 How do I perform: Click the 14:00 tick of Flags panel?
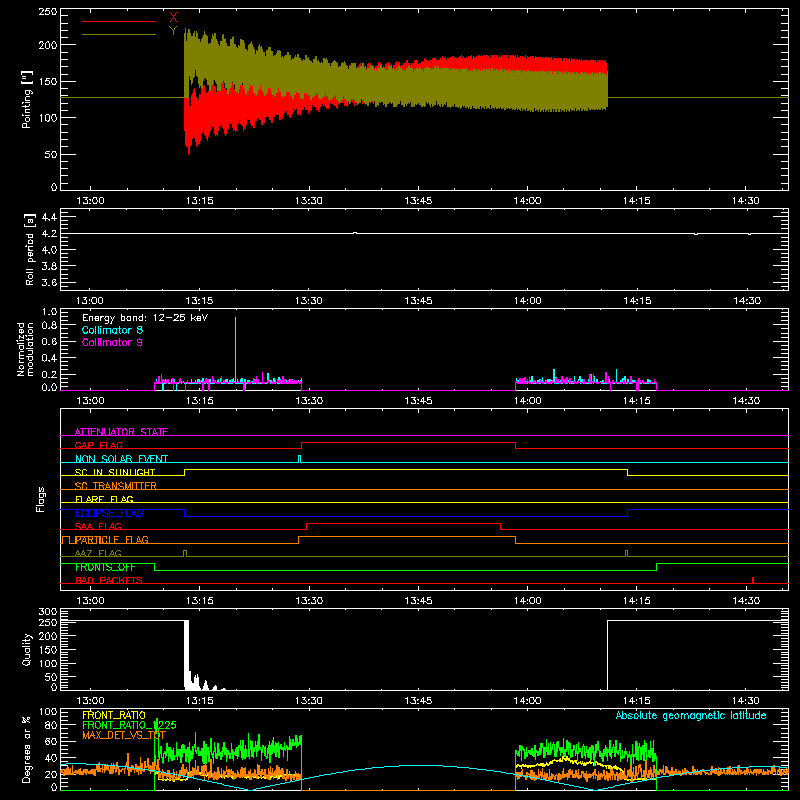pyautogui.click(x=527, y=601)
